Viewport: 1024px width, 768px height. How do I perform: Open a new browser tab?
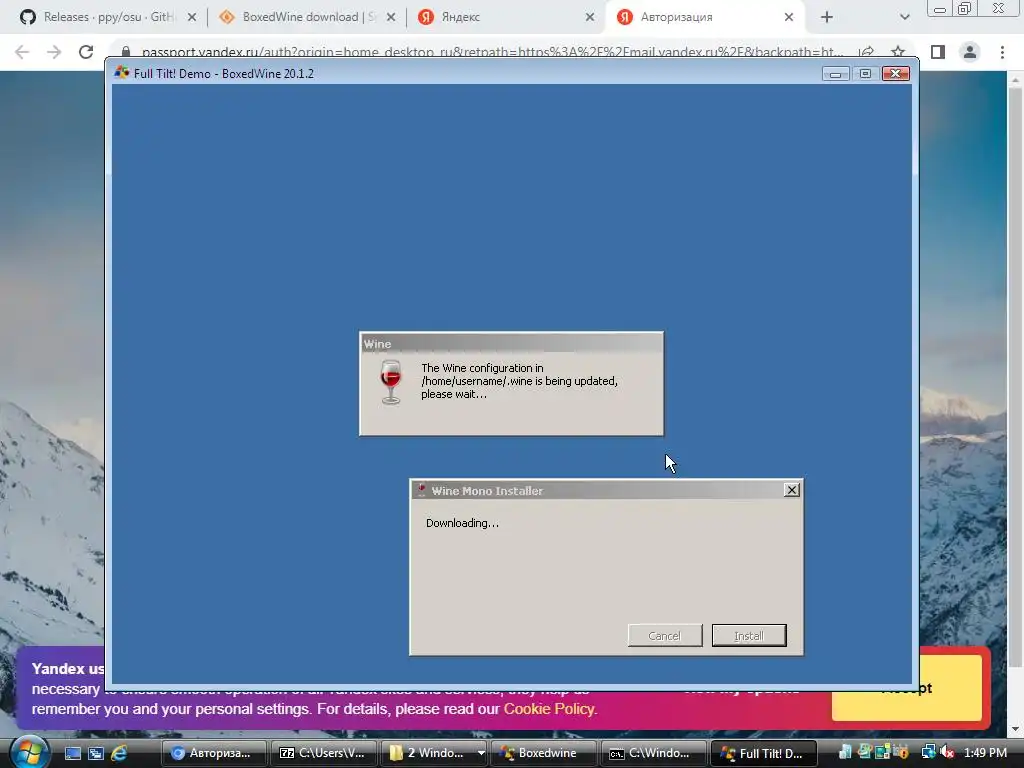[827, 17]
